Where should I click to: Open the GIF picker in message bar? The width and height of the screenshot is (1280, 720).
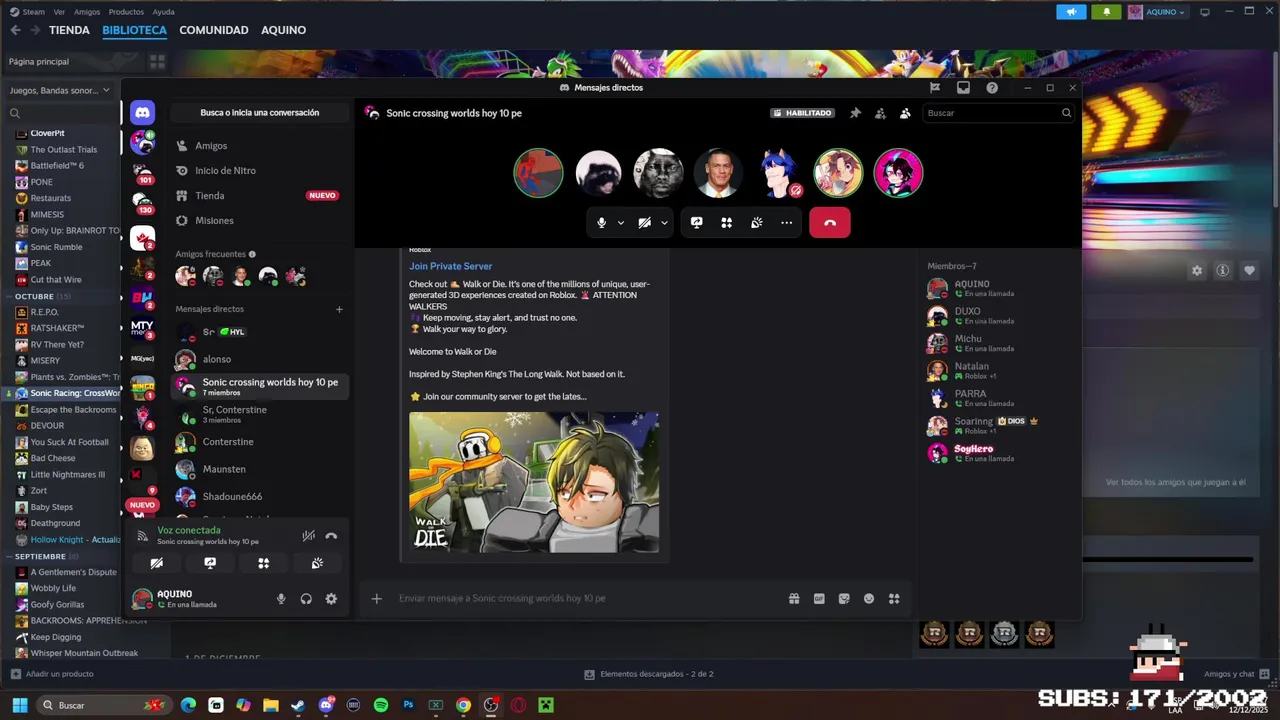click(x=819, y=599)
